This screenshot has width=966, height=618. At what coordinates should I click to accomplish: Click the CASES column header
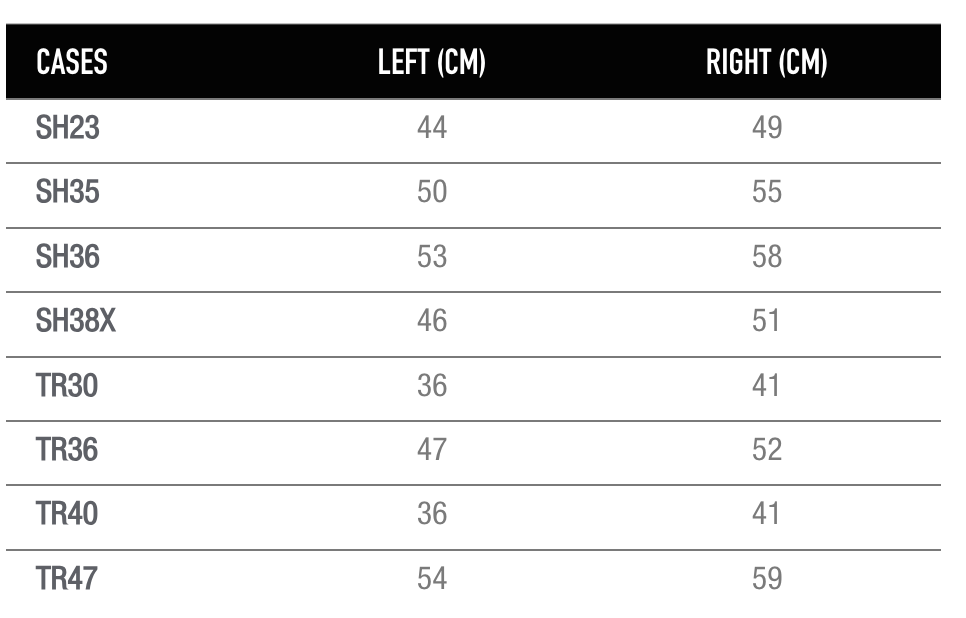71,62
